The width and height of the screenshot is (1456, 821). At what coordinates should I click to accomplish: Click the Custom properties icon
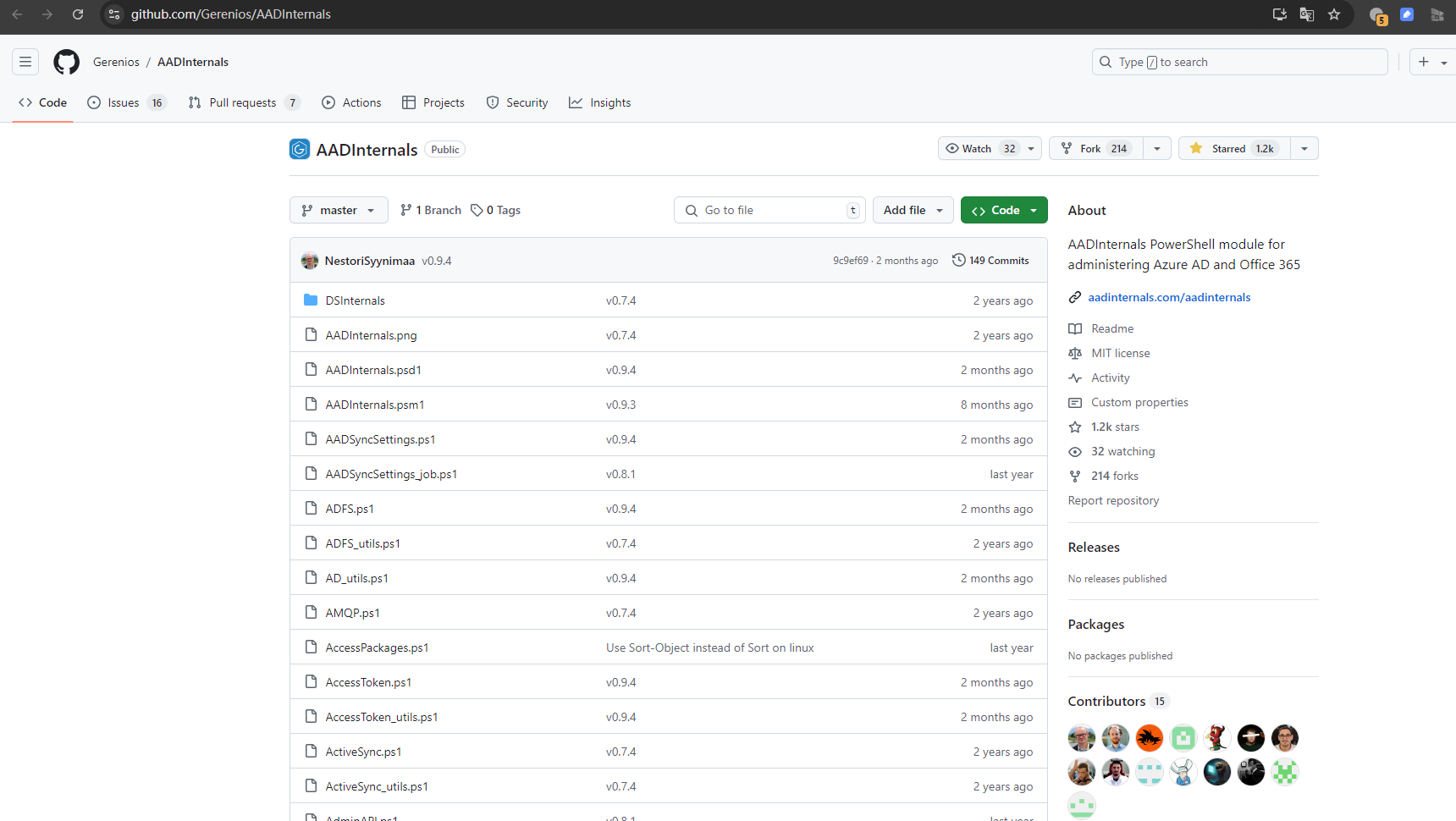coord(1075,402)
